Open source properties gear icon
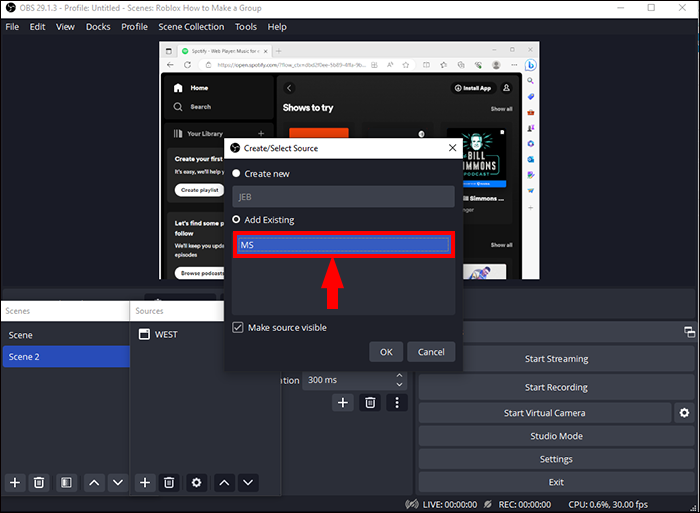Viewport: 700px width, 513px height. (196, 483)
